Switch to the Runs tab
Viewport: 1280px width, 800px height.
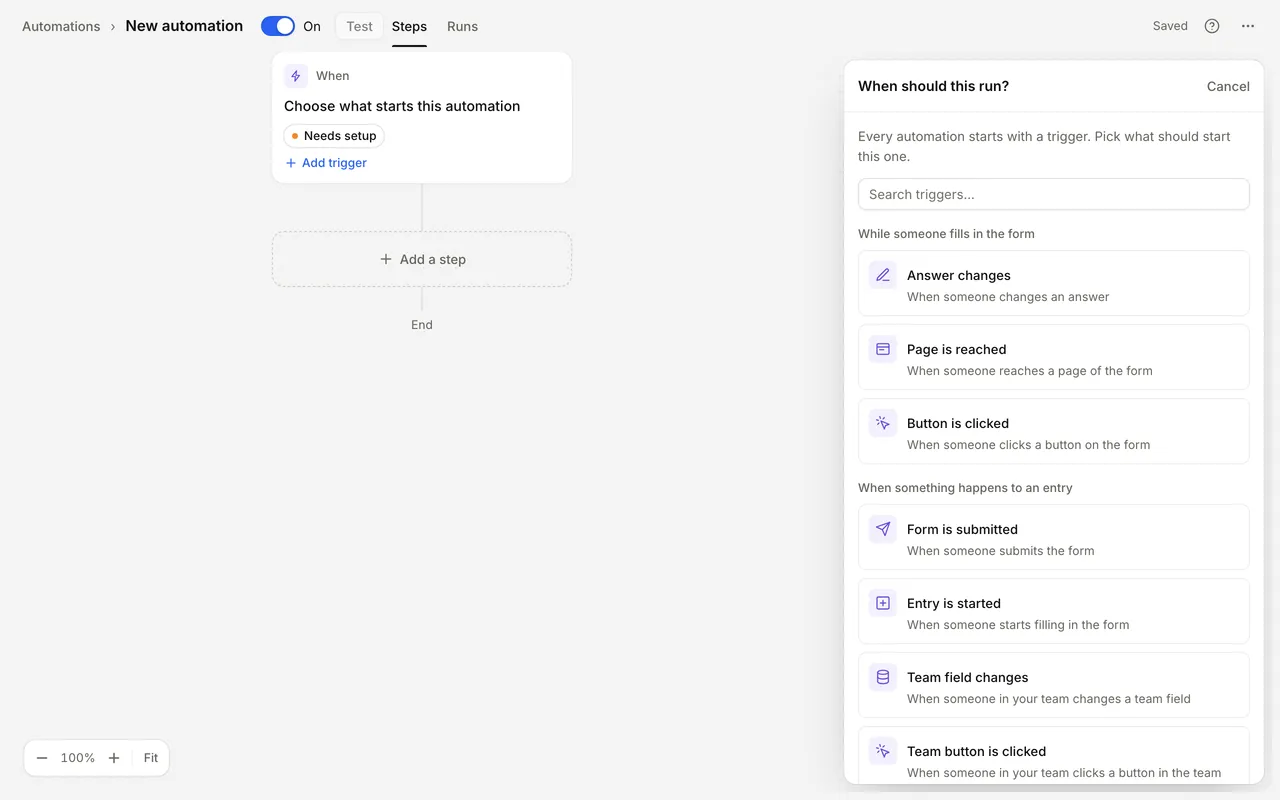[462, 26]
